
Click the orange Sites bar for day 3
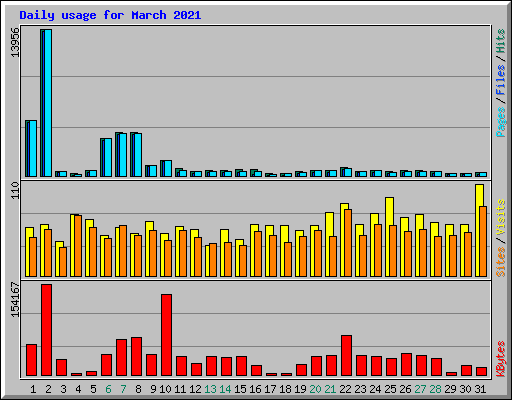[x=63, y=262]
